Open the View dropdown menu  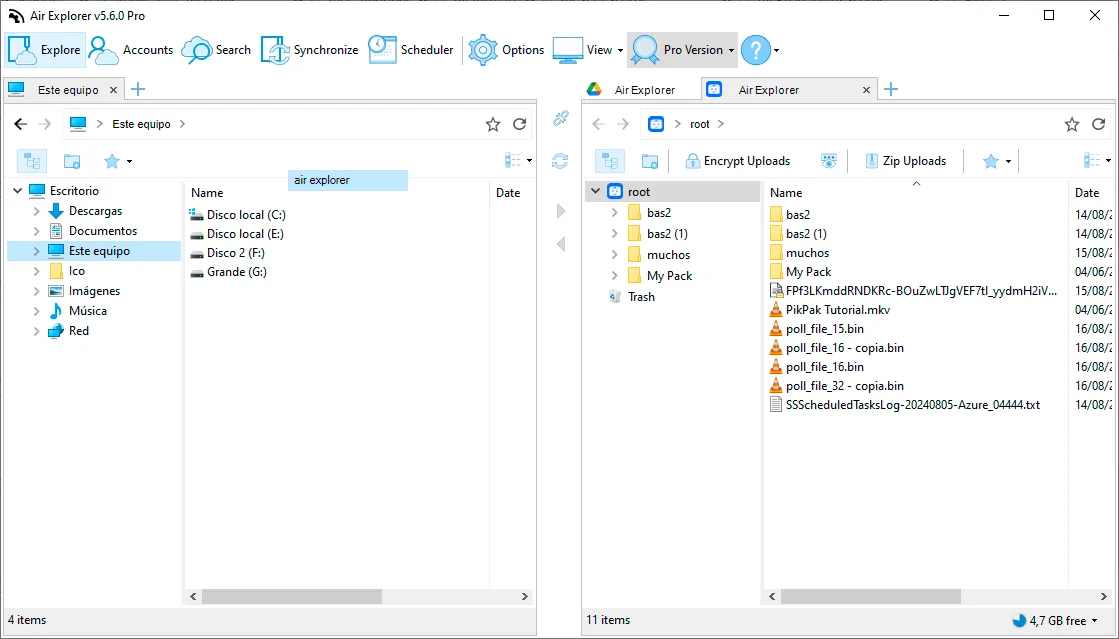point(588,50)
